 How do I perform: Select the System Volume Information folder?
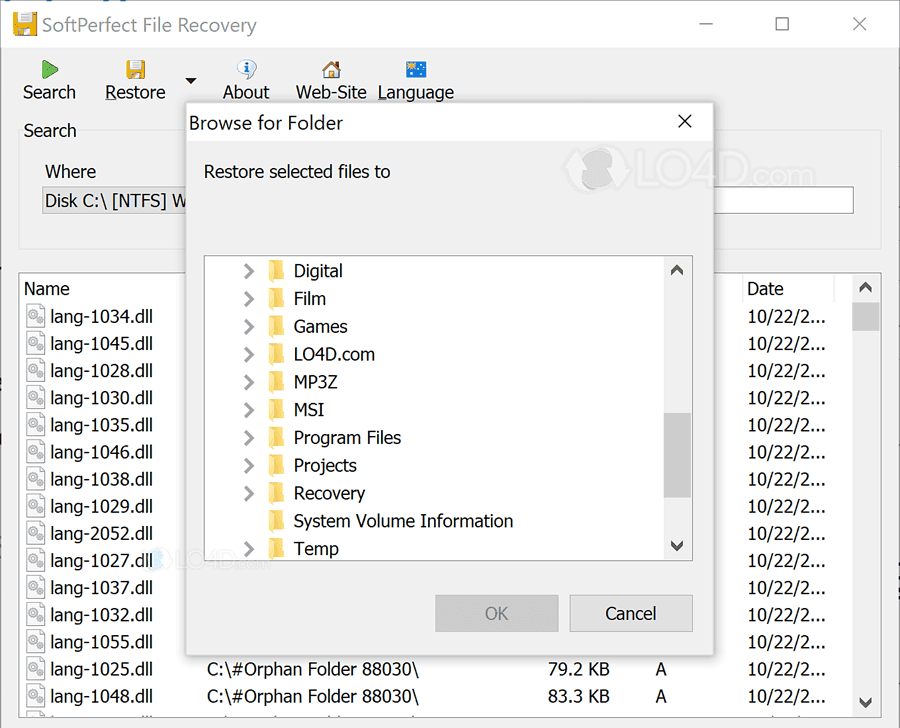(402, 521)
